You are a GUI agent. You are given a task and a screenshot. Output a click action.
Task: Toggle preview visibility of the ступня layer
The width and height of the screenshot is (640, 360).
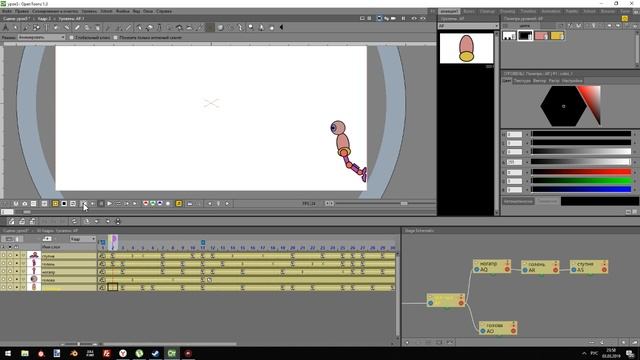pos(4,256)
